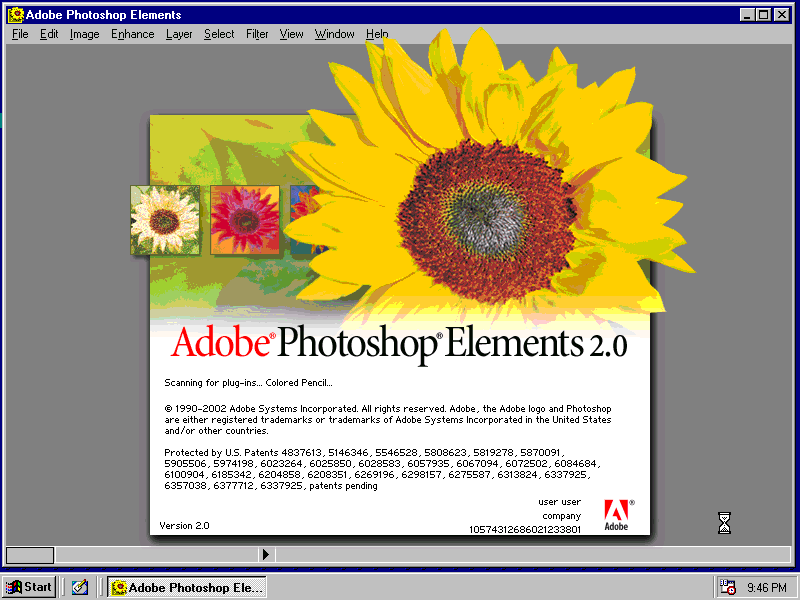800x600 pixels.
Task: Click the Adobe Photoshop Elements taskbar button
Action: [187, 587]
